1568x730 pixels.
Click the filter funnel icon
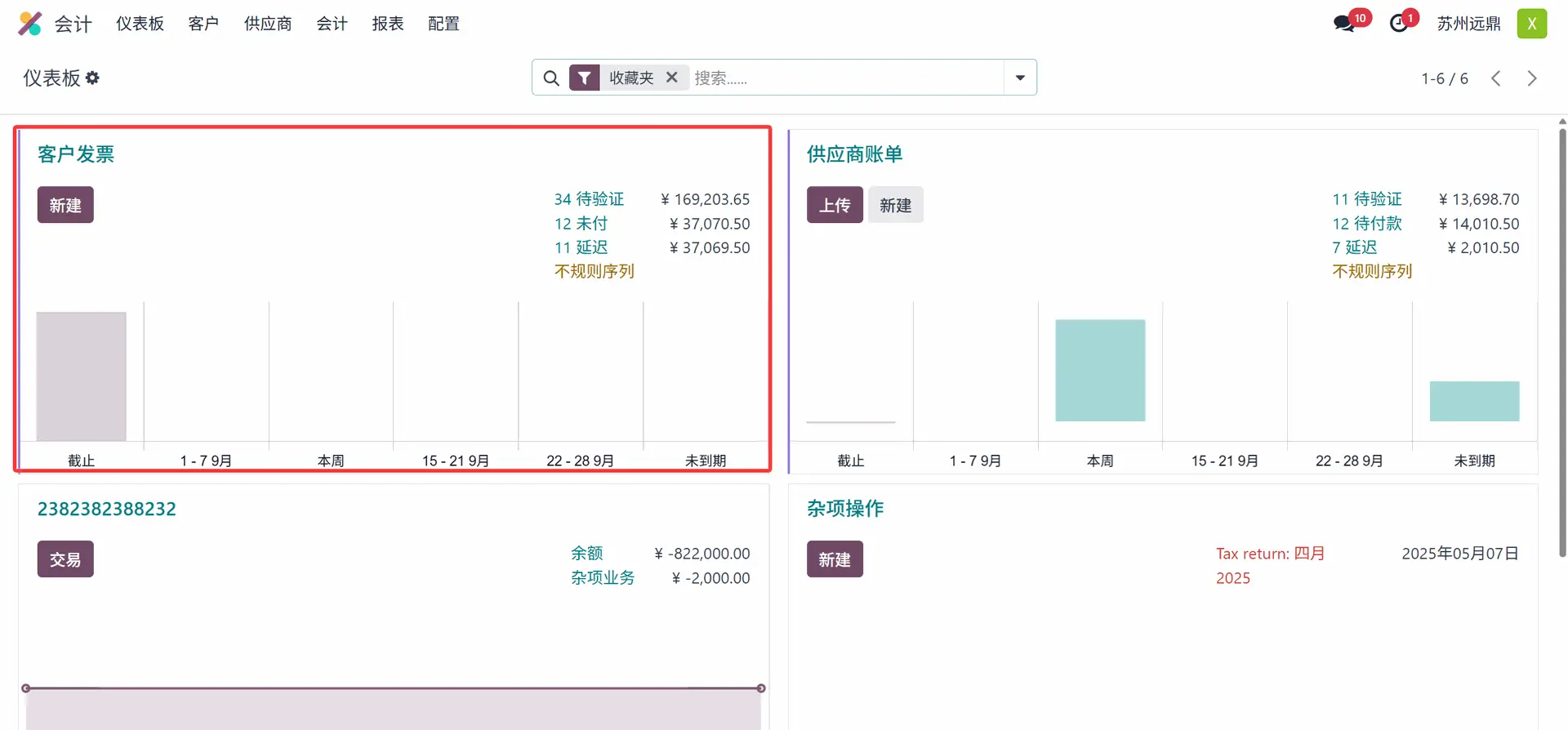coord(584,78)
